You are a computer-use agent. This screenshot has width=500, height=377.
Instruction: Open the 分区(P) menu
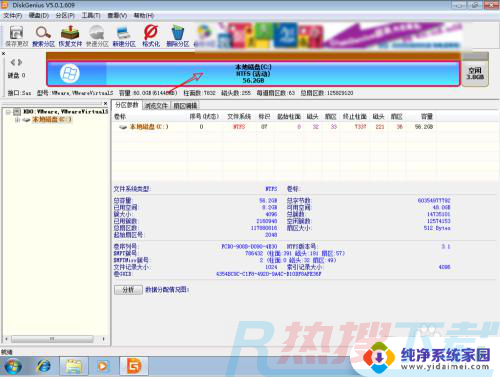tap(65, 16)
